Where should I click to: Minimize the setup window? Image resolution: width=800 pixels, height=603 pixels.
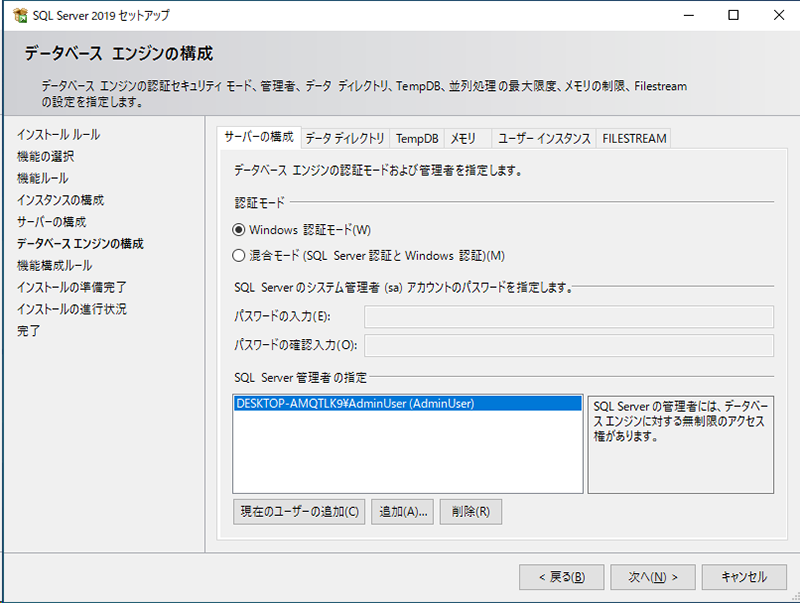(689, 15)
